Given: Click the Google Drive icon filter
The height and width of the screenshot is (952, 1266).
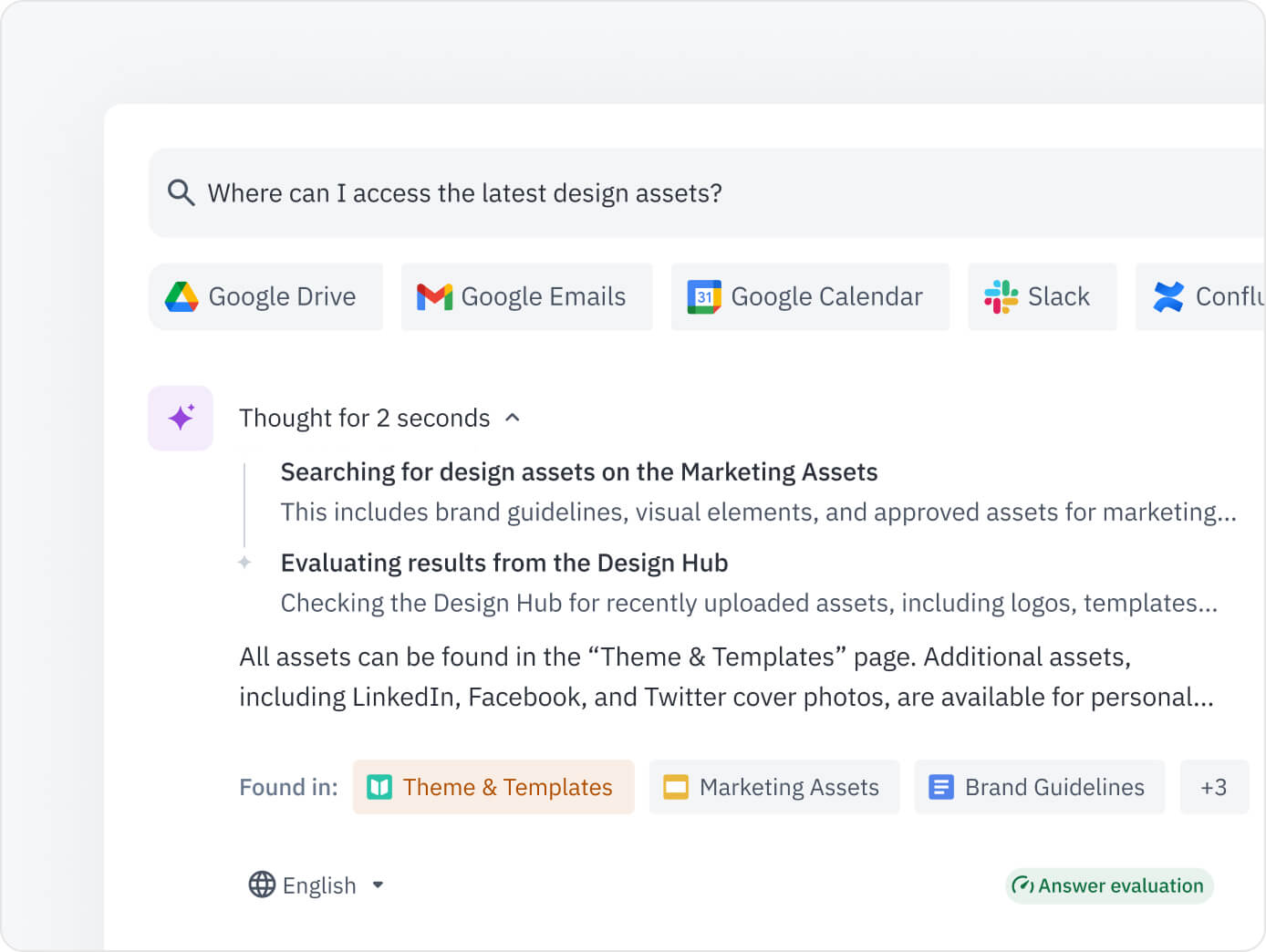Looking at the screenshot, I should [x=182, y=296].
